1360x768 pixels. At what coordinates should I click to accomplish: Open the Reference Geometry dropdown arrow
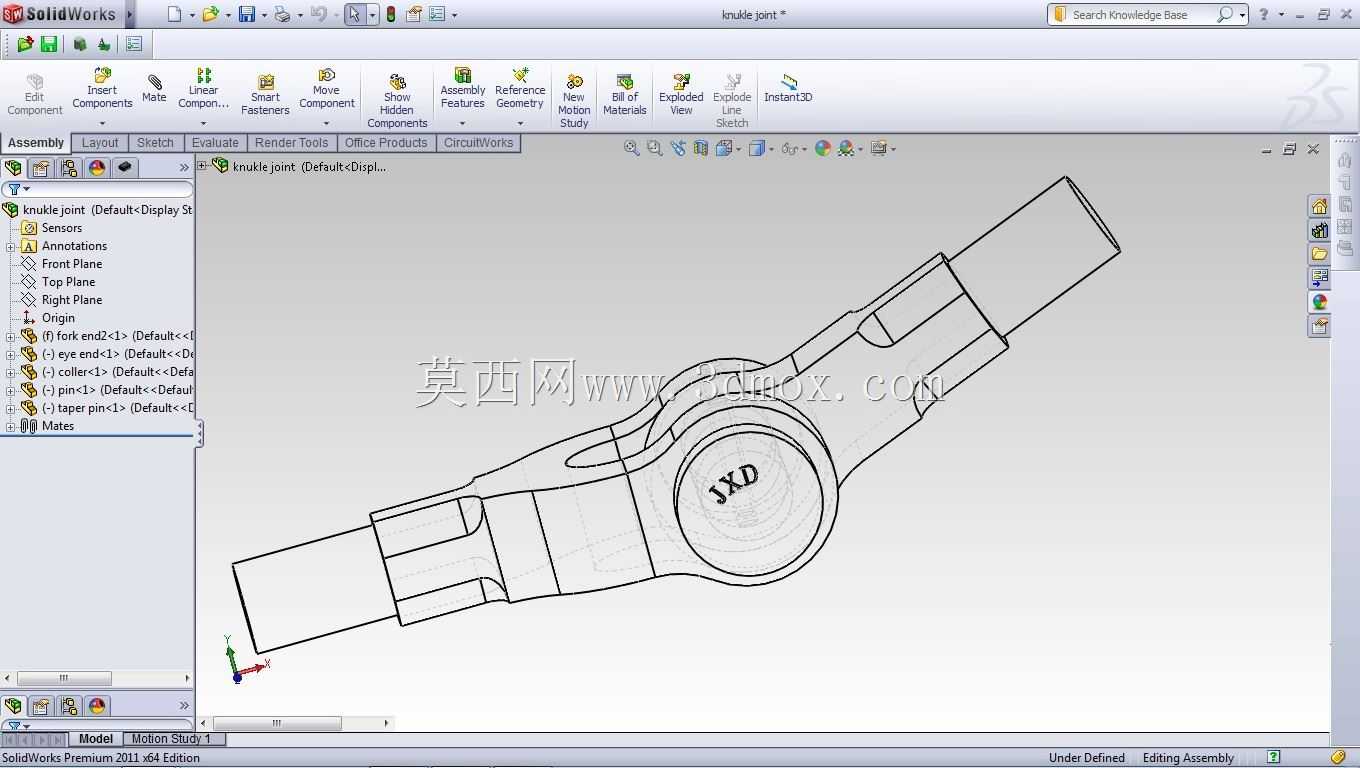click(520, 124)
